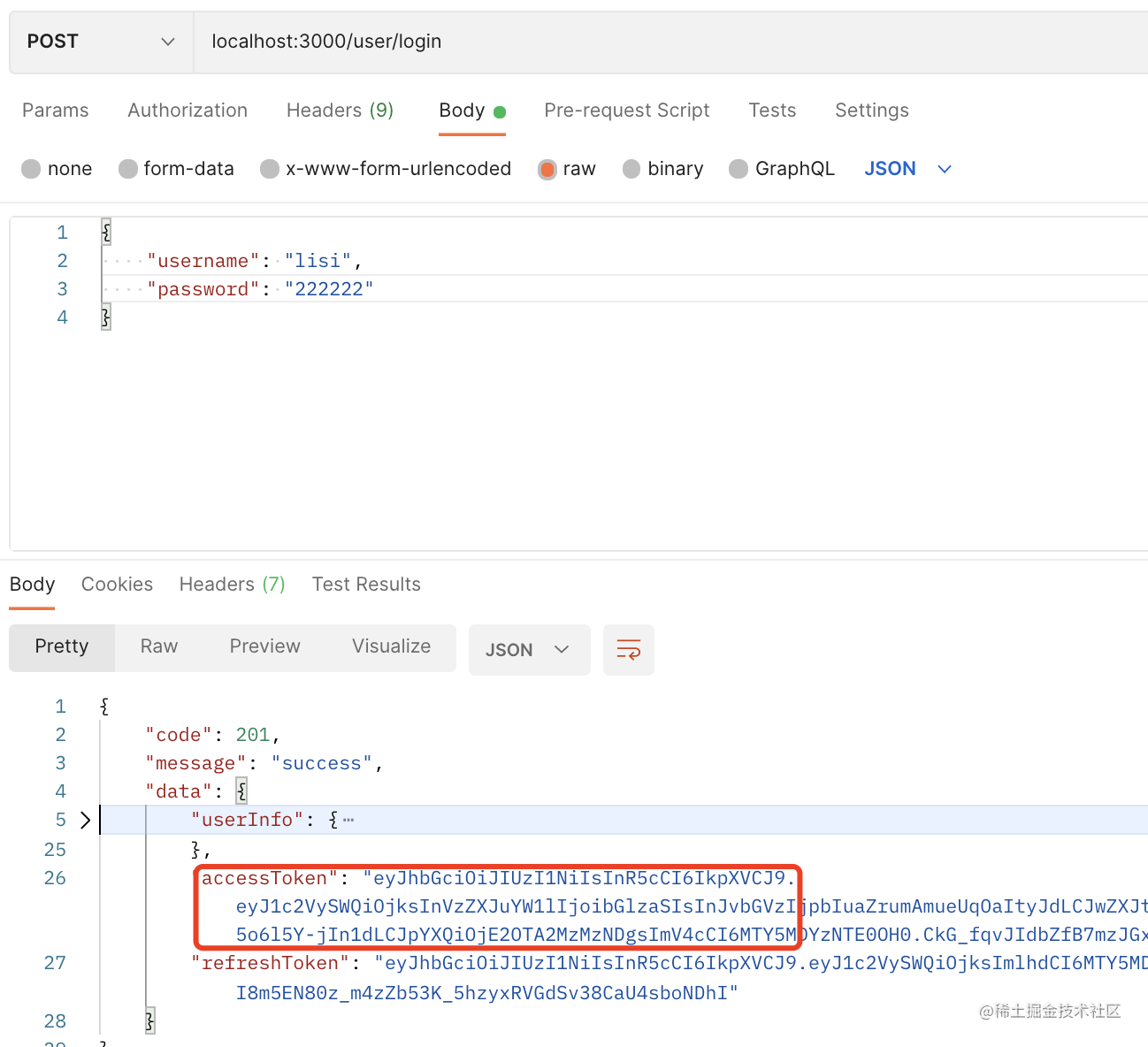This screenshot has width=1148, height=1047.
Task: Collapse the data object at its brace
Action: click(x=241, y=791)
